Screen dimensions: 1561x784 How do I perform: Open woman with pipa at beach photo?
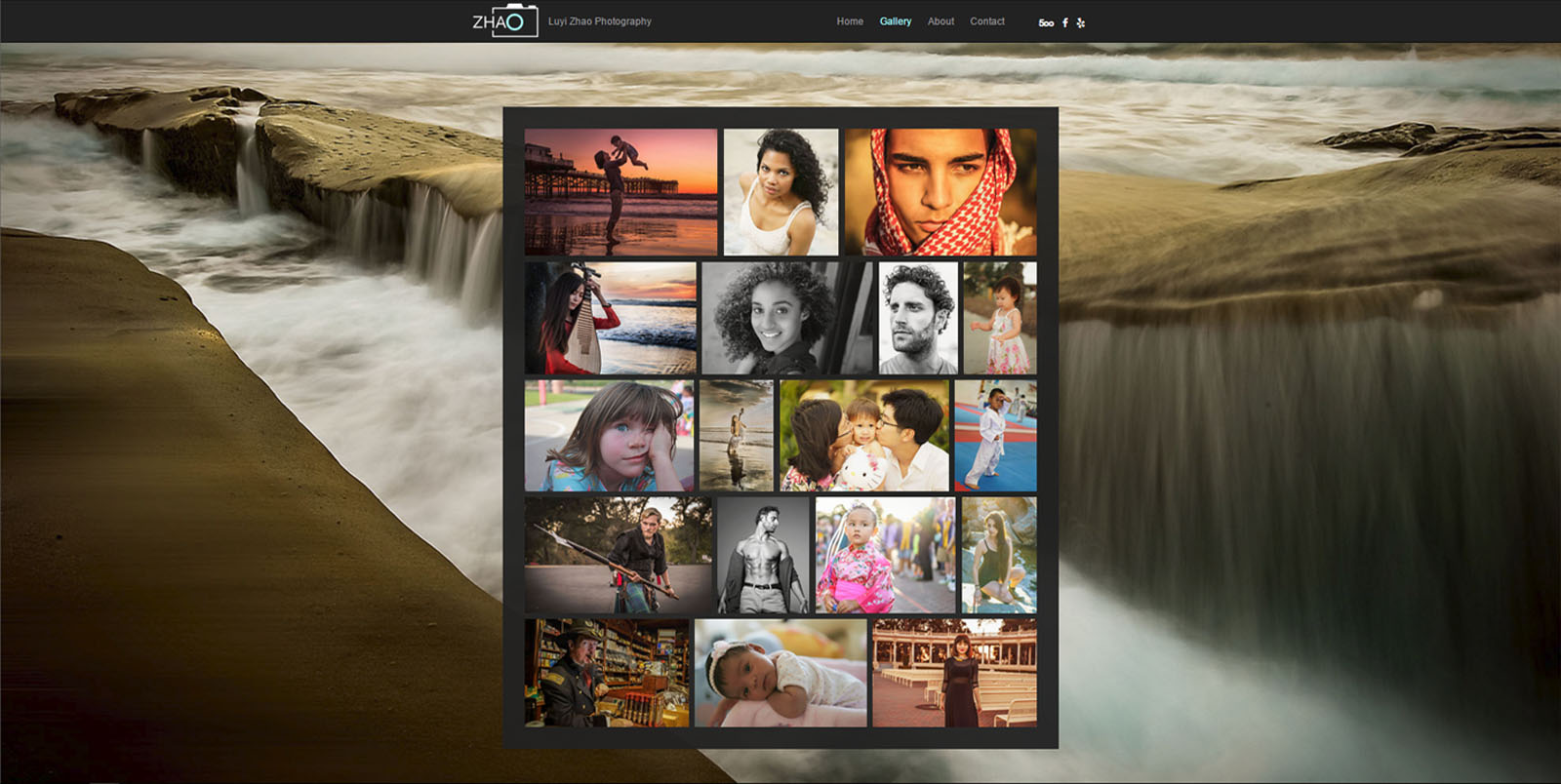(611, 318)
